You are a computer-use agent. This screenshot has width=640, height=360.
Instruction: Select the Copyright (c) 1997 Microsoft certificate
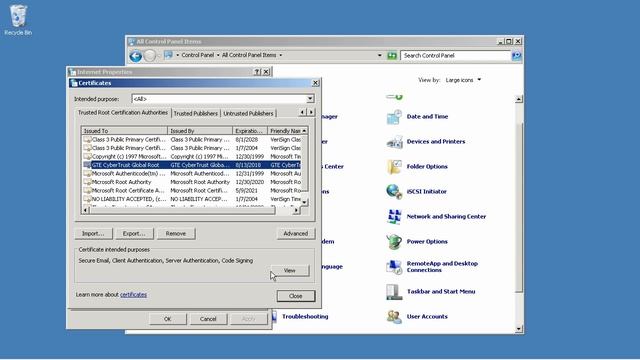click(192, 156)
